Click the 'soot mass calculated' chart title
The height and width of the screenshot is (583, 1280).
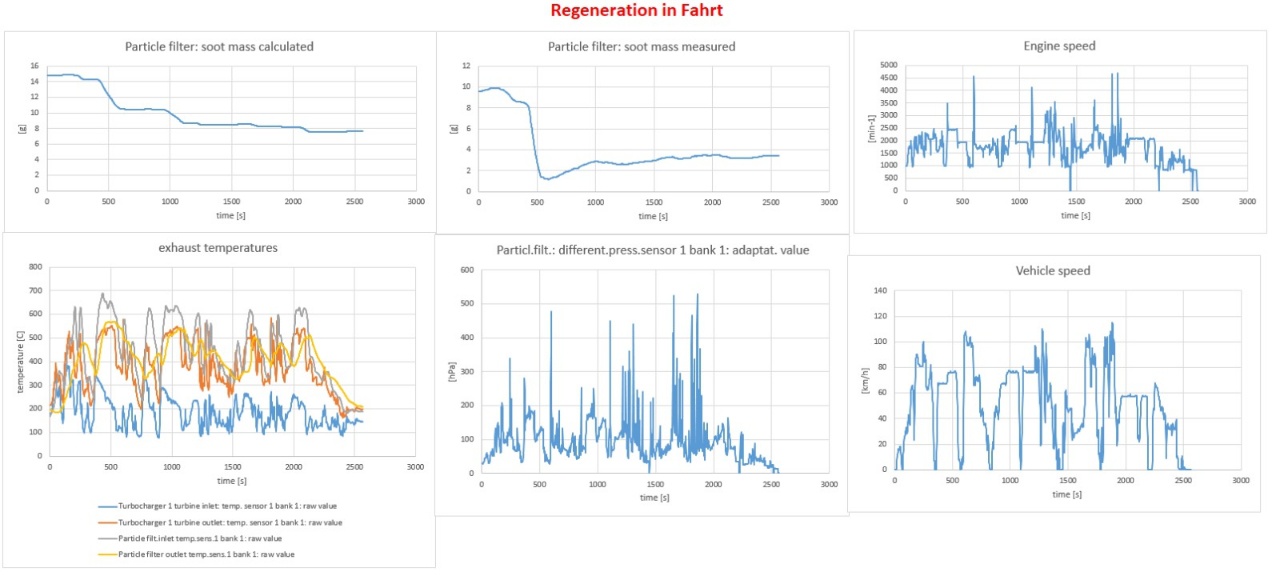219,46
